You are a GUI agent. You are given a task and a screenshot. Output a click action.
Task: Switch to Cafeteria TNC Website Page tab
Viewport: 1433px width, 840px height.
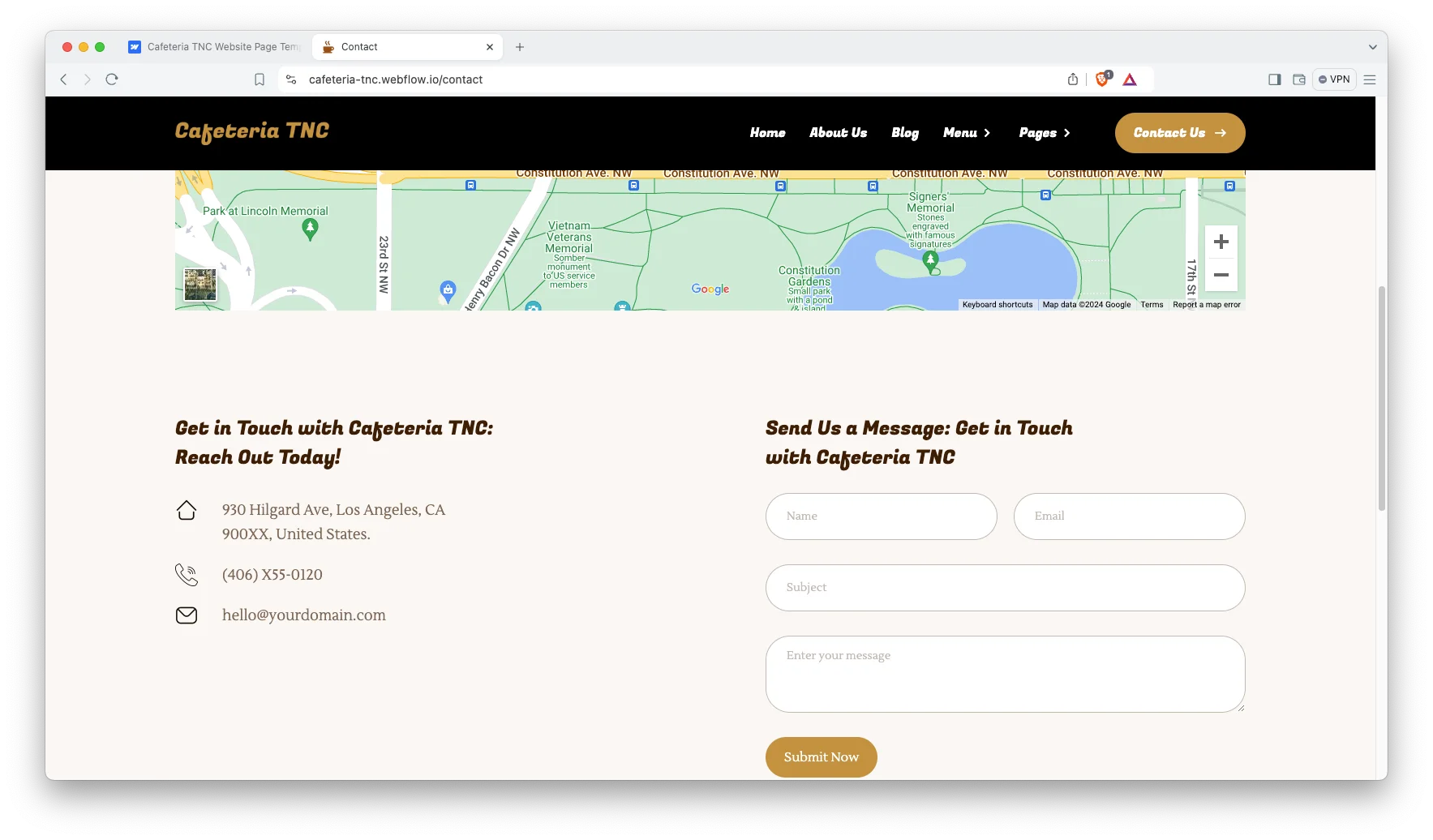[x=215, y=47]
